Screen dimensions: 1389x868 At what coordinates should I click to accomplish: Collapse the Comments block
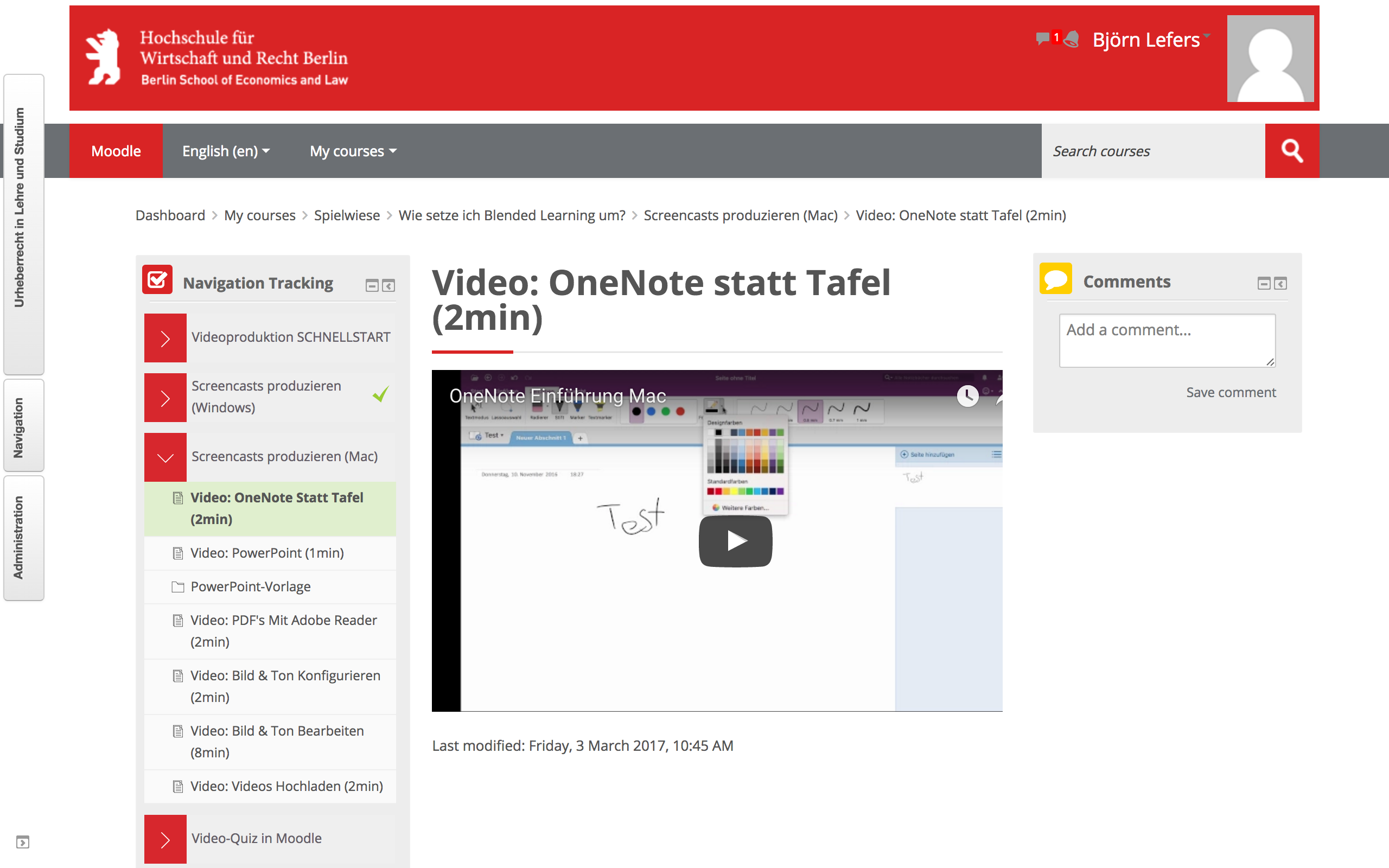(1264, 283)
